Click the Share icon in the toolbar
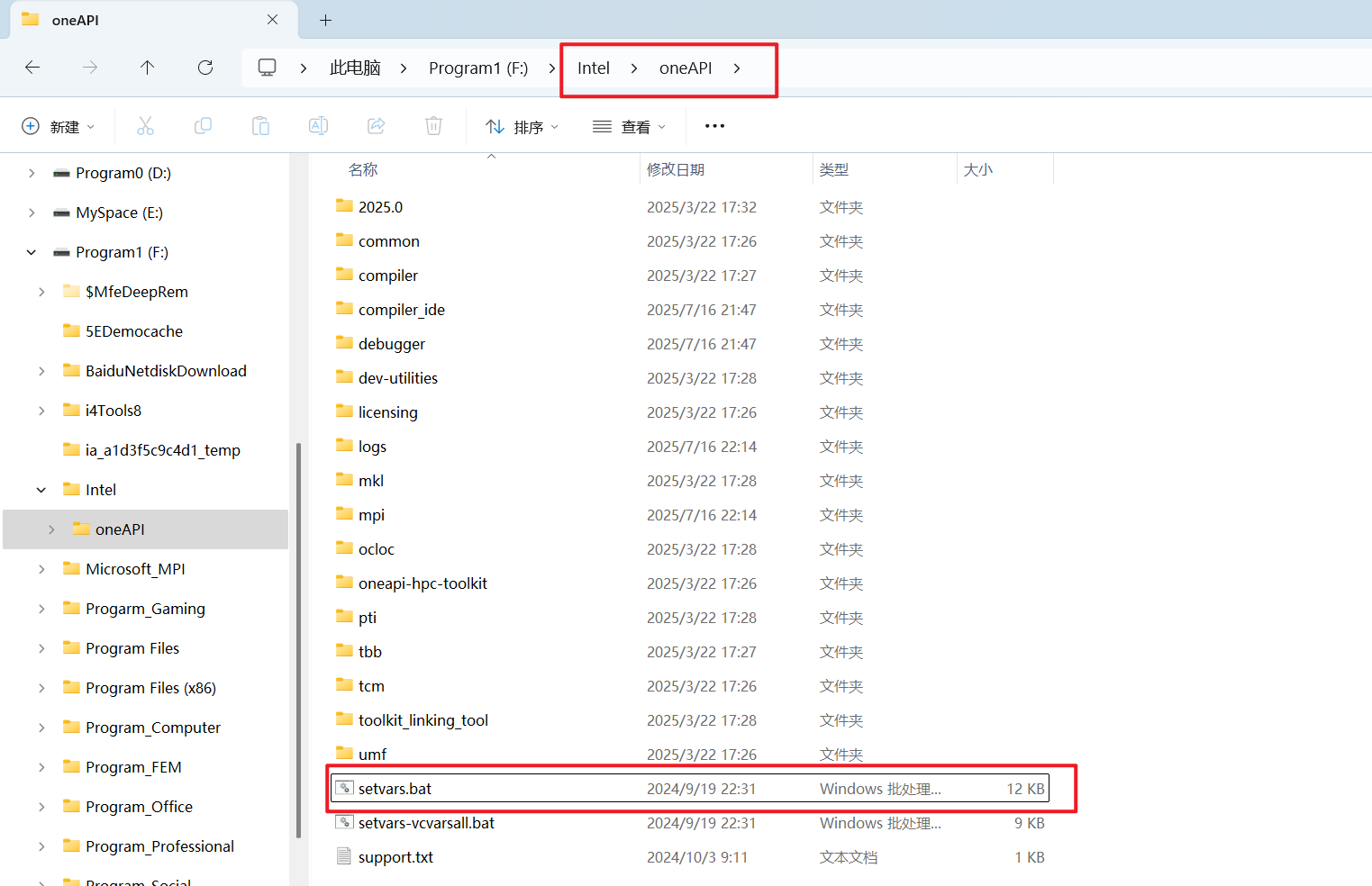The image size is (1372, 886). click(x=376, y=125)
